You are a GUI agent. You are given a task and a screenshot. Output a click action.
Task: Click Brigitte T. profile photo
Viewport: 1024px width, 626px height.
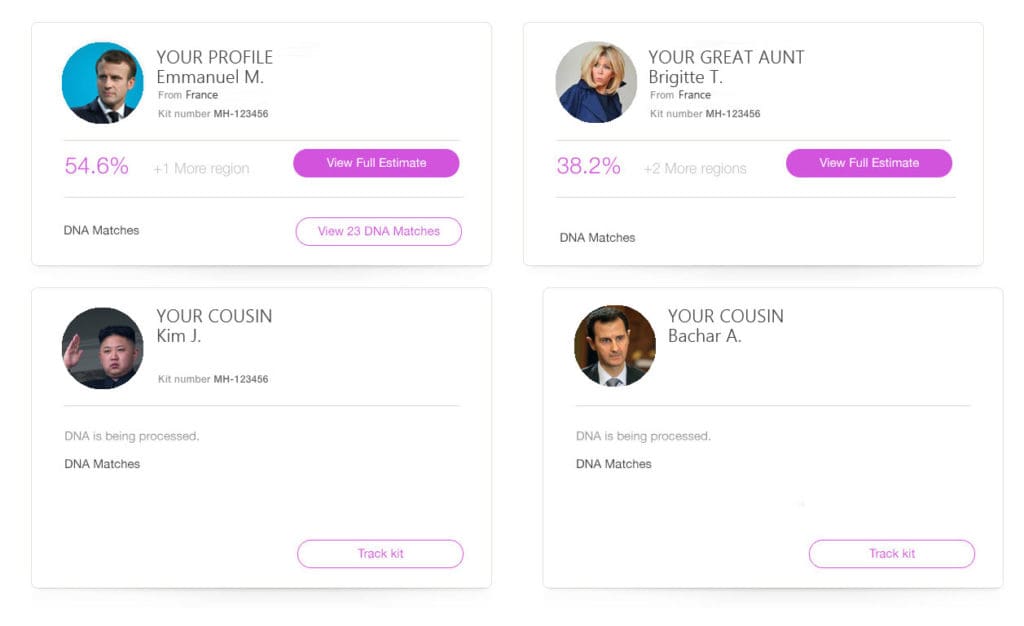click(x=596, y=82)
